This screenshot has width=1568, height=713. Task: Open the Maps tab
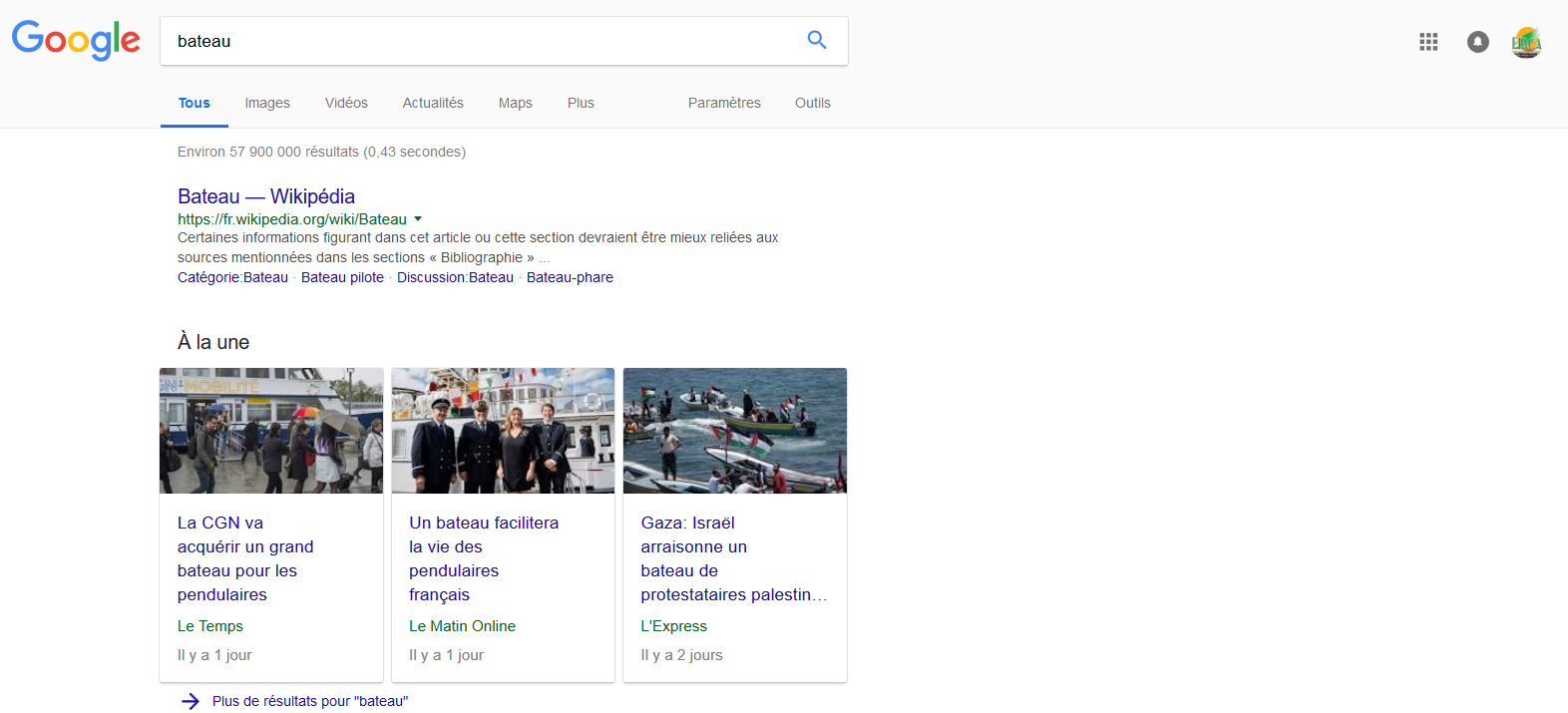(x=516, y=103)
